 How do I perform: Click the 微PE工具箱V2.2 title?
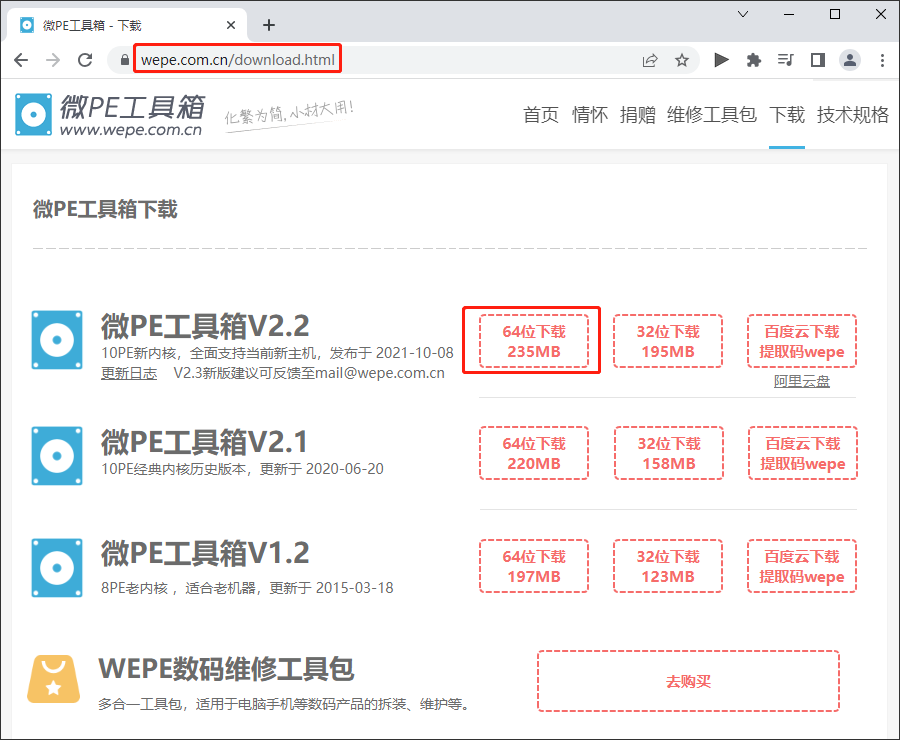tap(205, 326)
